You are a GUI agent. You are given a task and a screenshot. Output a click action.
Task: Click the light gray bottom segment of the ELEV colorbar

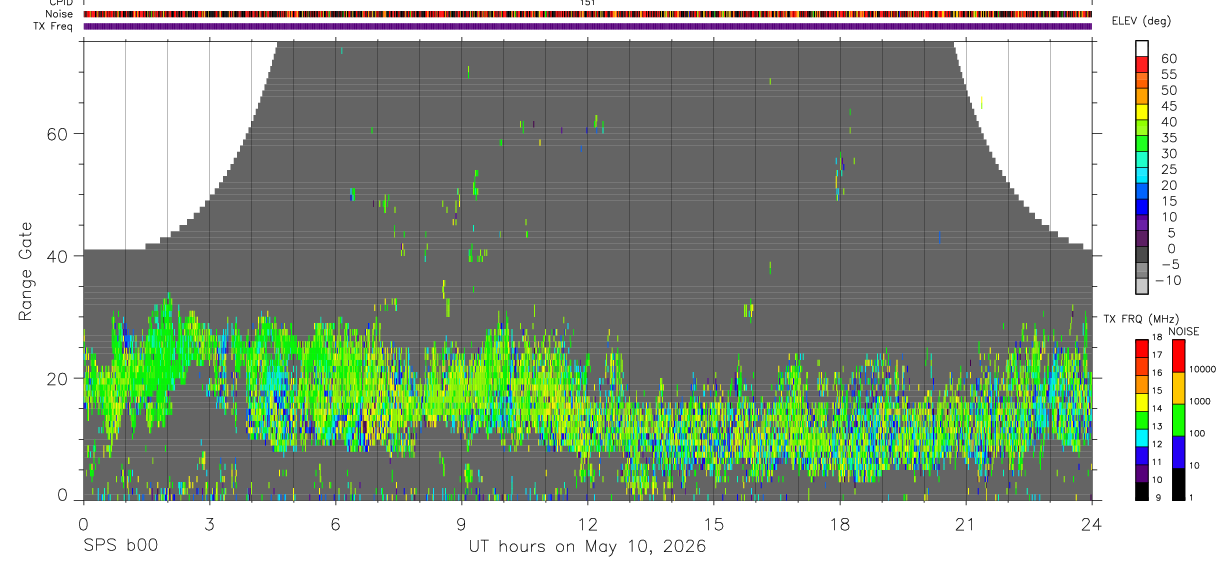(1142, 287)
